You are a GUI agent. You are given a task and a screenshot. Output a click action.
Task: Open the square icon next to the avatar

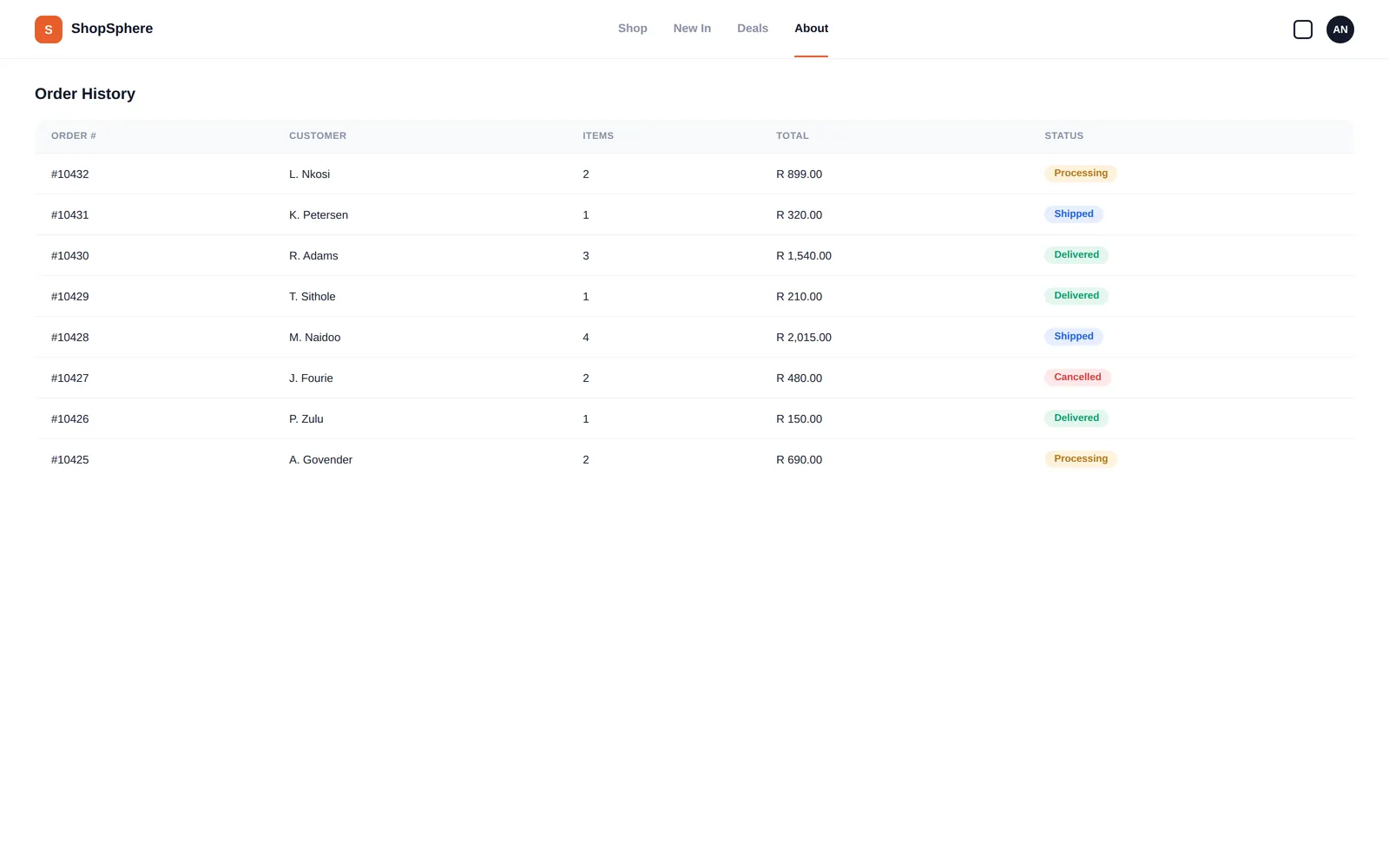(1302, 30)
